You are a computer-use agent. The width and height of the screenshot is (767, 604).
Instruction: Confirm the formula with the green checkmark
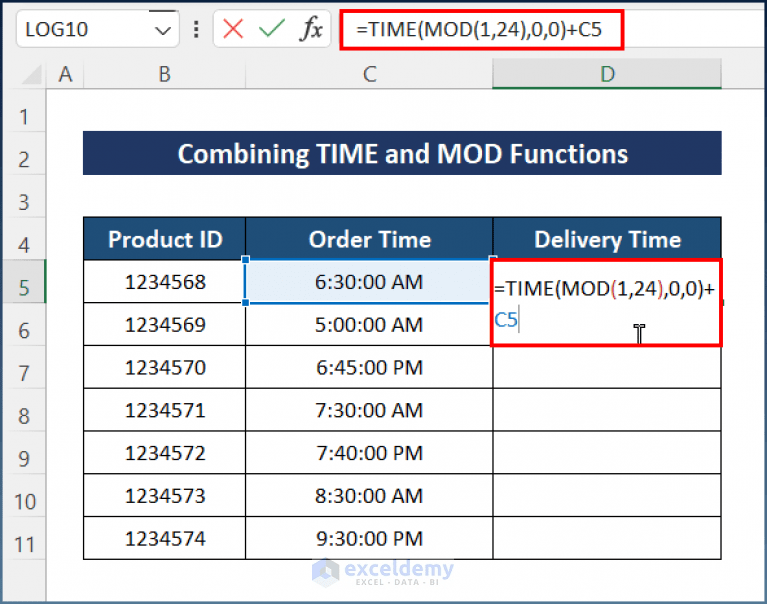click(x=271, y=29)
